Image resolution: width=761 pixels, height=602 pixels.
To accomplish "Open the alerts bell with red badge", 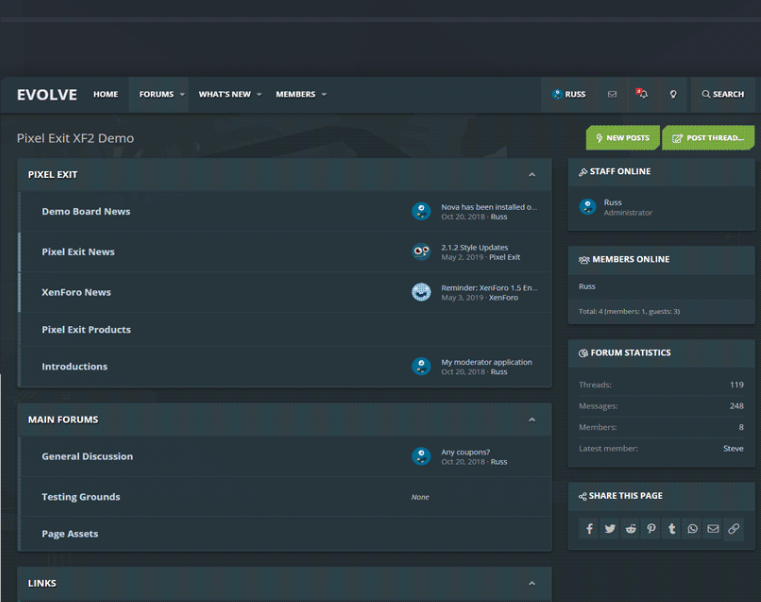I will pos(642,94).
